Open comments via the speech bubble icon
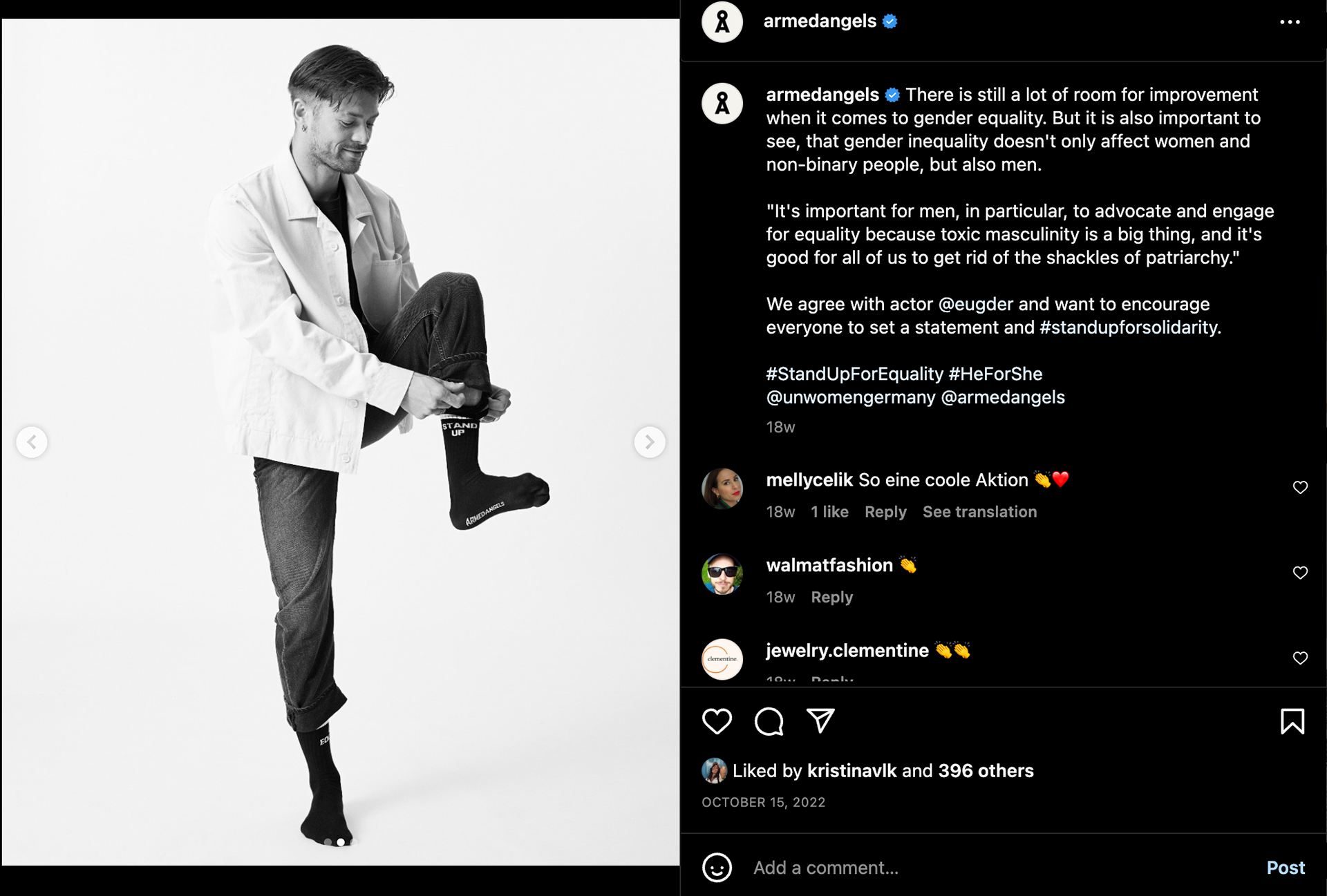Image resolution: width=1327 pixels, height=896 pixels. tap(769, 721)
